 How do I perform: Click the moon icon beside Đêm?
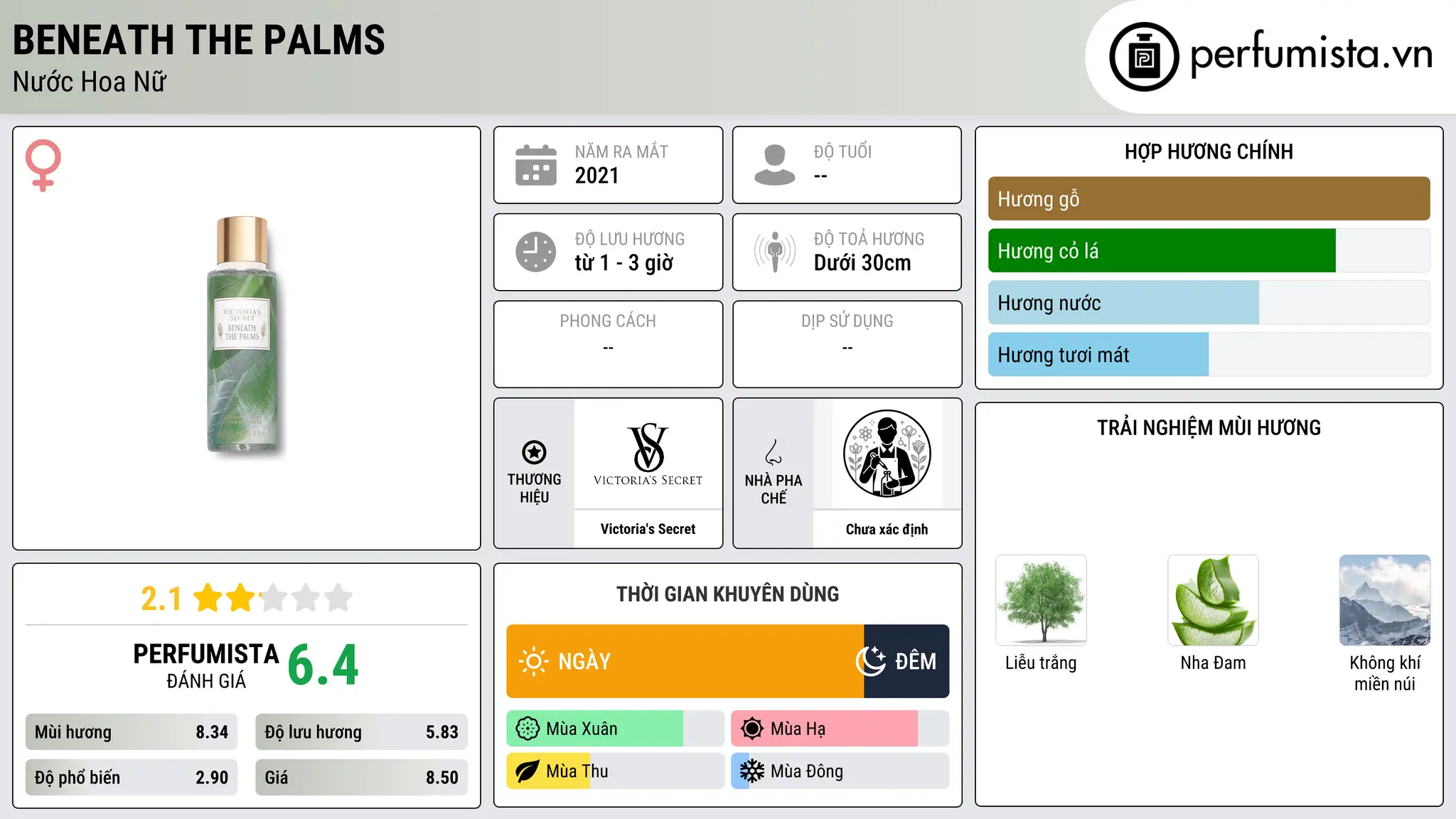point(871,661)
